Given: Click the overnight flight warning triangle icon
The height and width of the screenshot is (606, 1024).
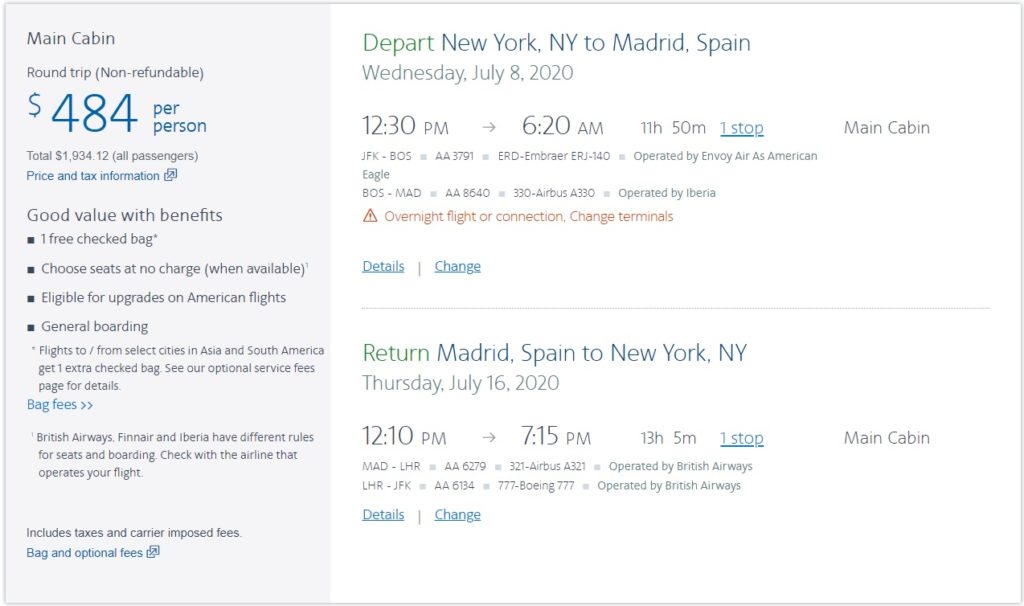Looking at the screenshot, I should (x=370, y=216).
